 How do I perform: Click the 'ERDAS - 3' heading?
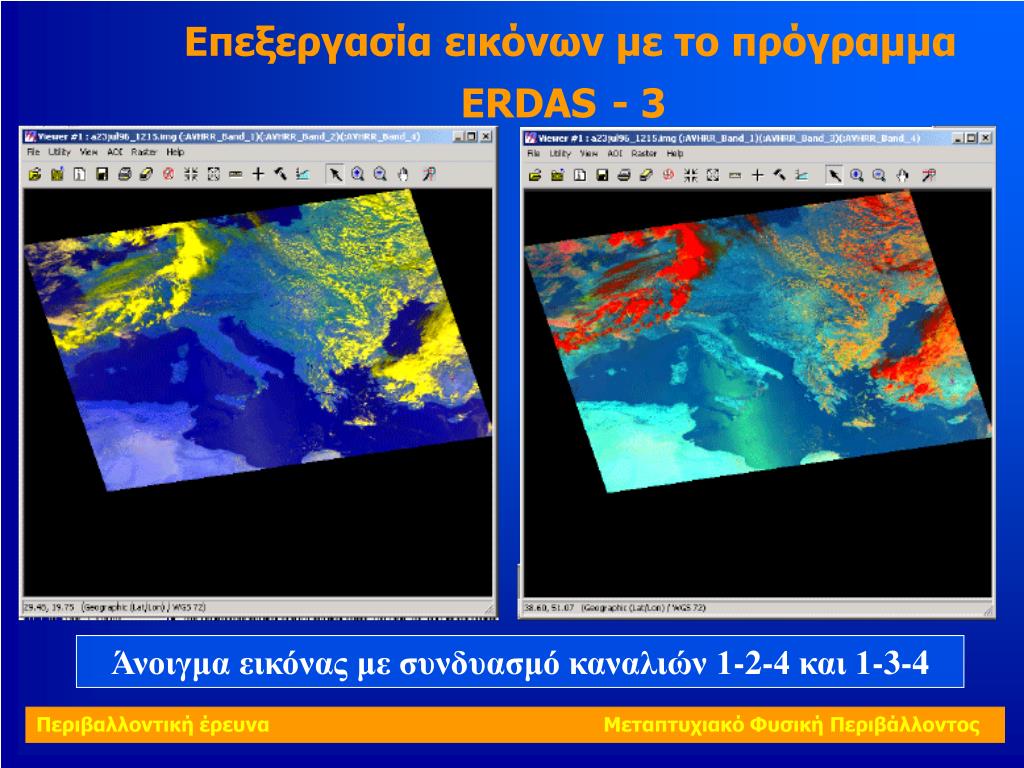pyautogui.click(x=563, y=103)
